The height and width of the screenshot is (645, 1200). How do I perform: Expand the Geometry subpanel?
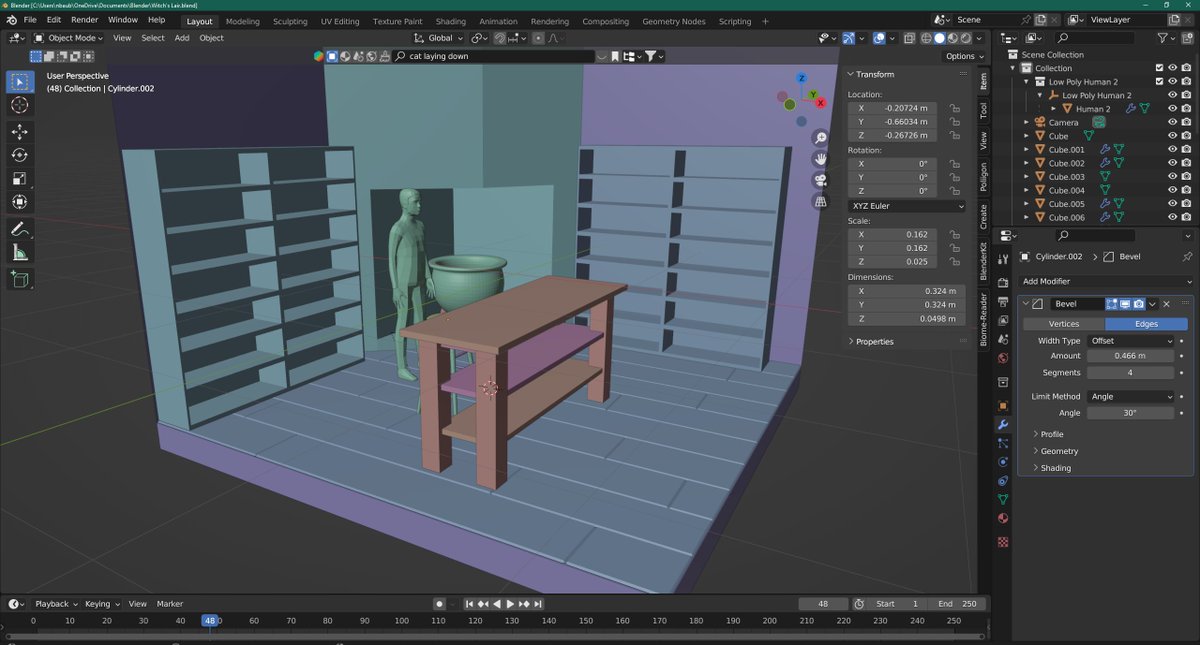pos(1059,451)
